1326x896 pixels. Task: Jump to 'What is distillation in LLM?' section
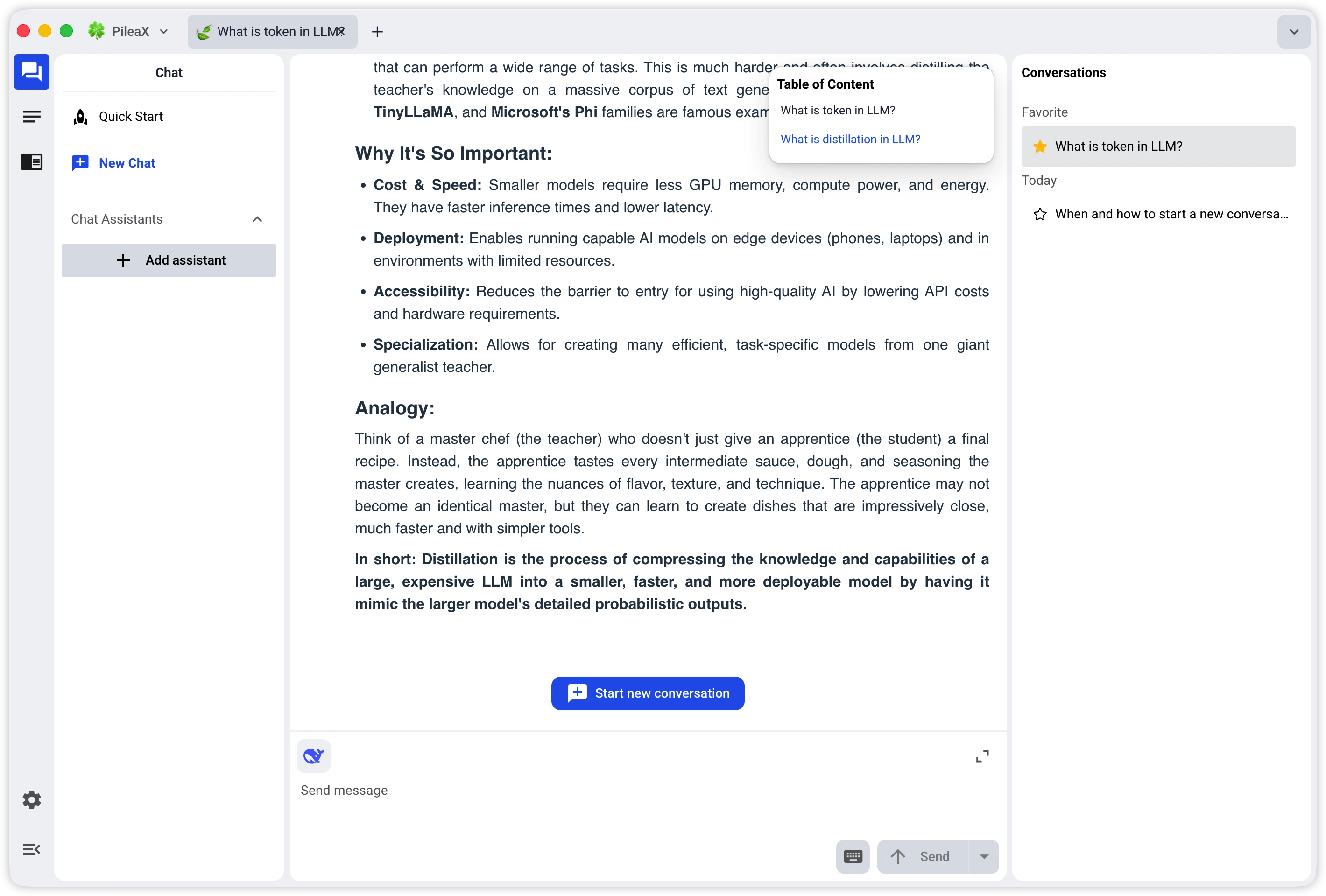tap(850, 139)
